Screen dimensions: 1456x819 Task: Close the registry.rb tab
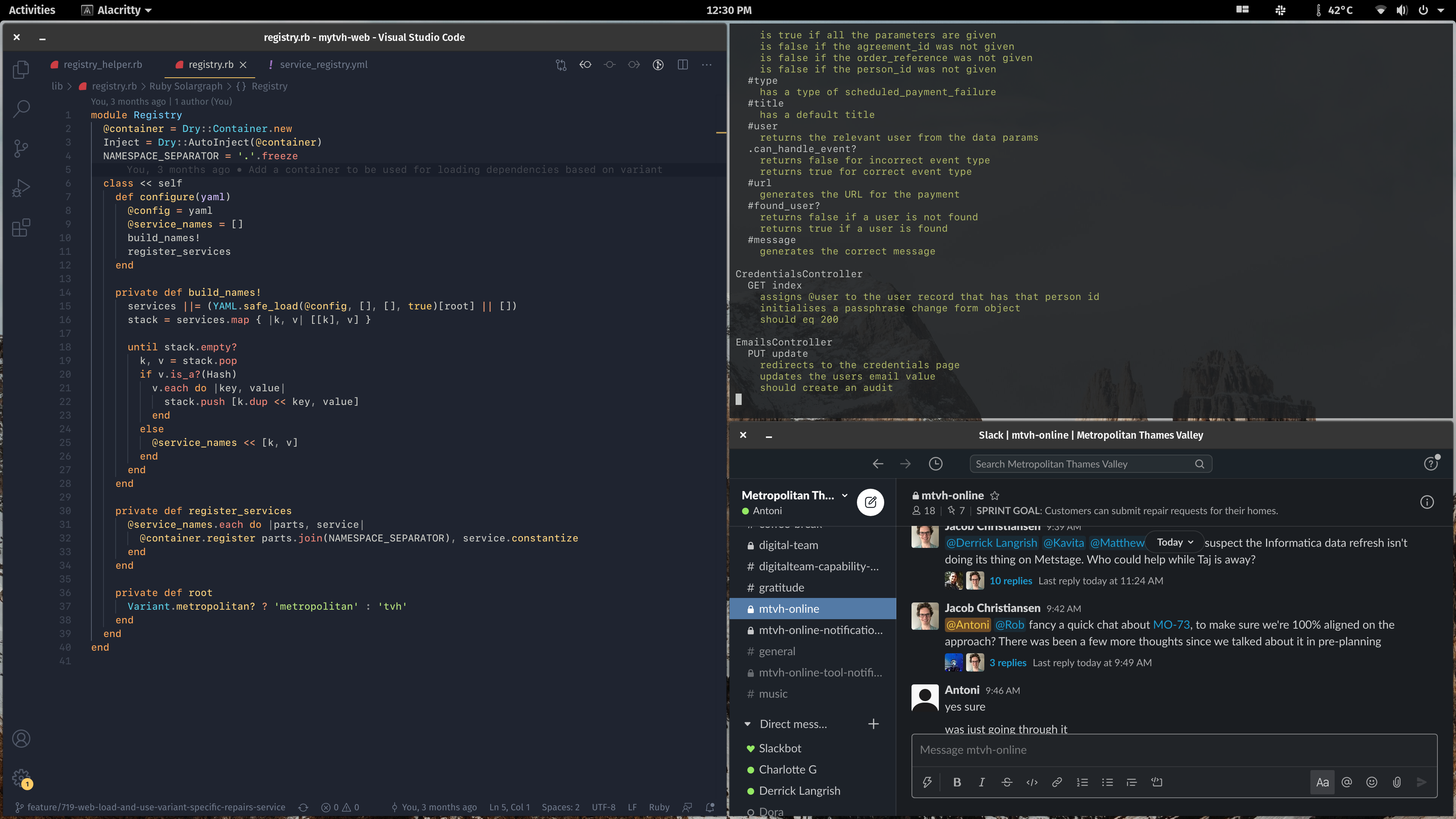pos(243,64)
